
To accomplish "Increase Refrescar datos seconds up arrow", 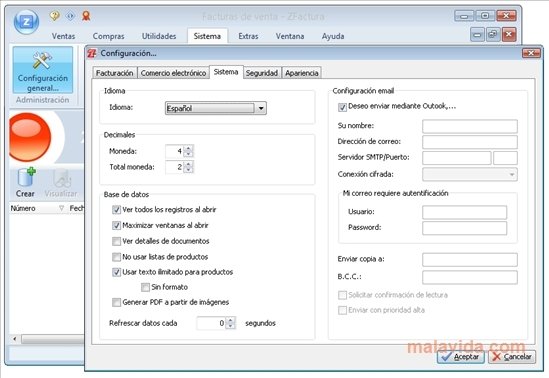I will click(231, 320).
